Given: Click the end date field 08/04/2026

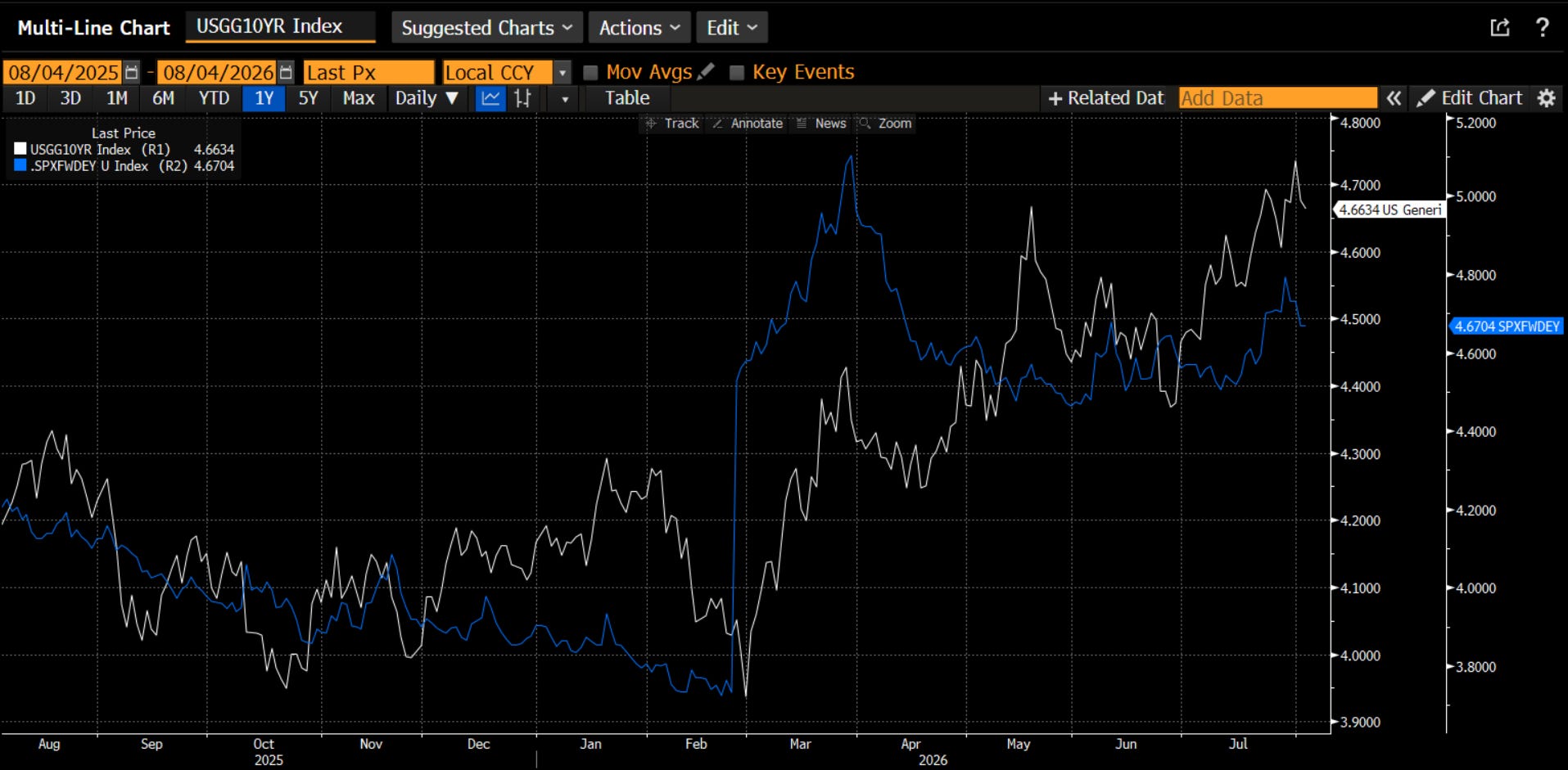Looking at the screenshot, I should tap(217, 73).
